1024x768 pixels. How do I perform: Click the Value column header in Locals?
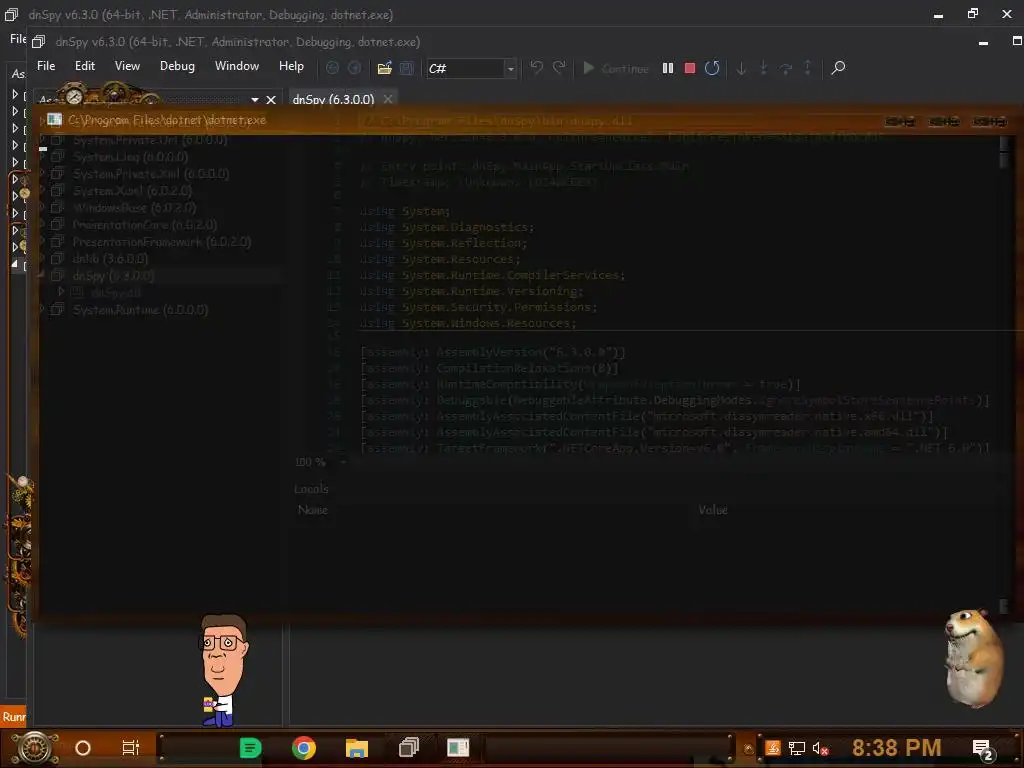[x=712, y=509]
